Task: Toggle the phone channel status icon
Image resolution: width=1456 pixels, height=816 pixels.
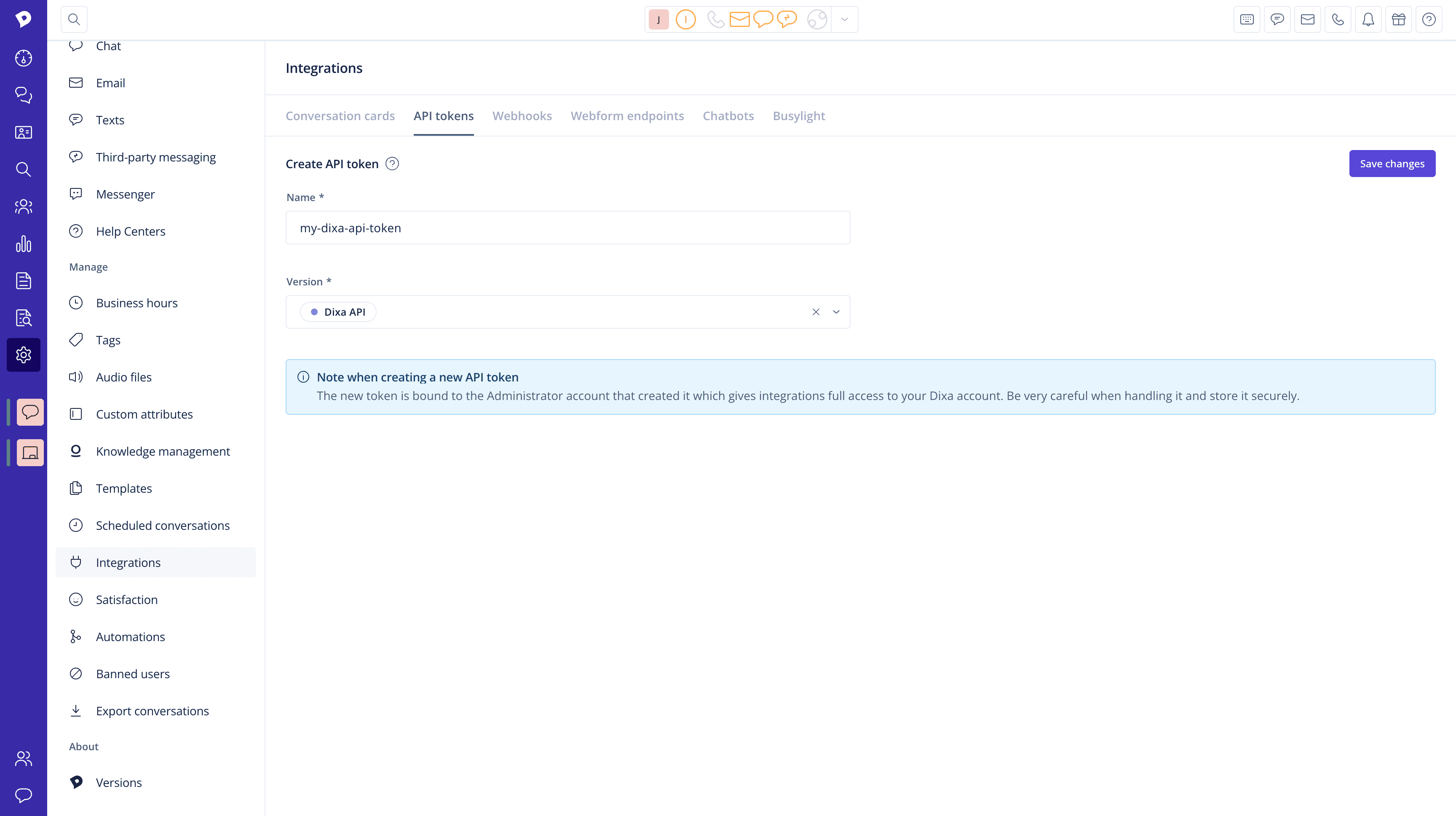Action: coord(715,20)
